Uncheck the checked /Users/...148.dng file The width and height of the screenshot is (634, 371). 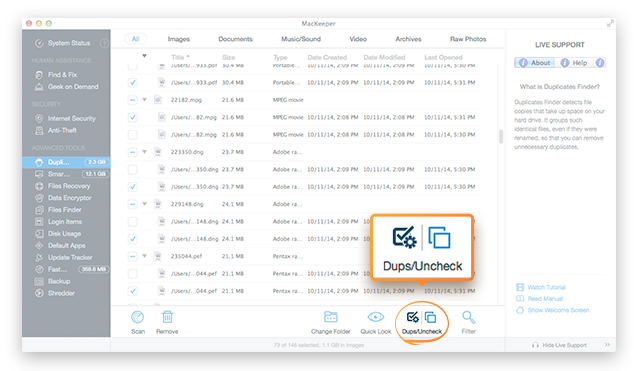point(133,239)
